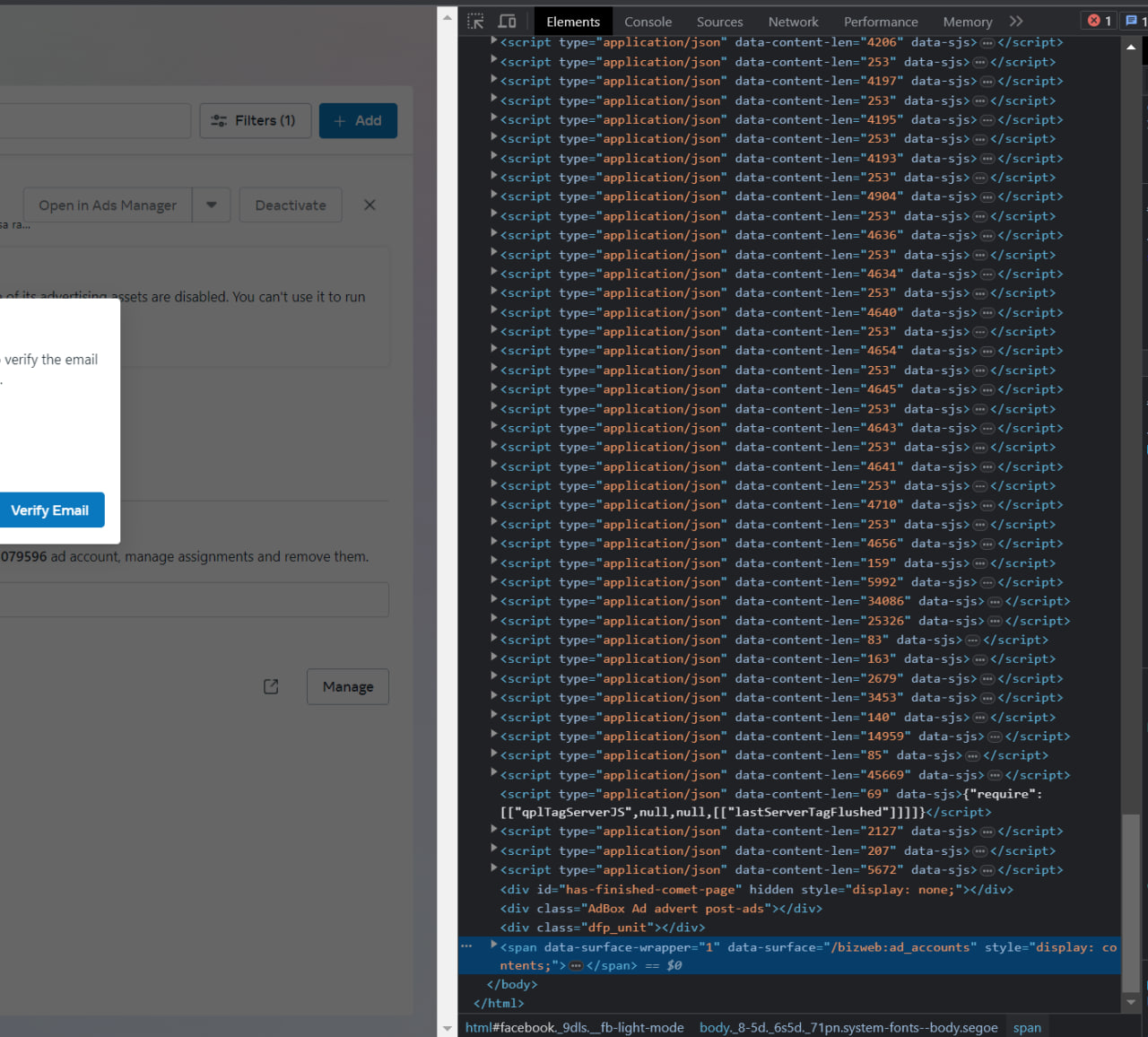Click the ellipsis in the 207 script row
The height and width of the screenshot is (1037, 1148).
(x=980, y=851)
